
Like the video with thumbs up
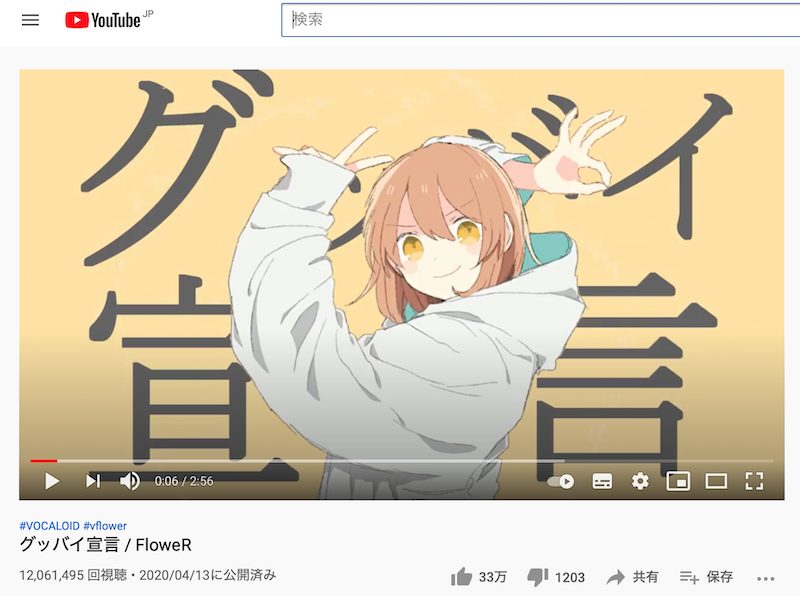tap(479, 577)
